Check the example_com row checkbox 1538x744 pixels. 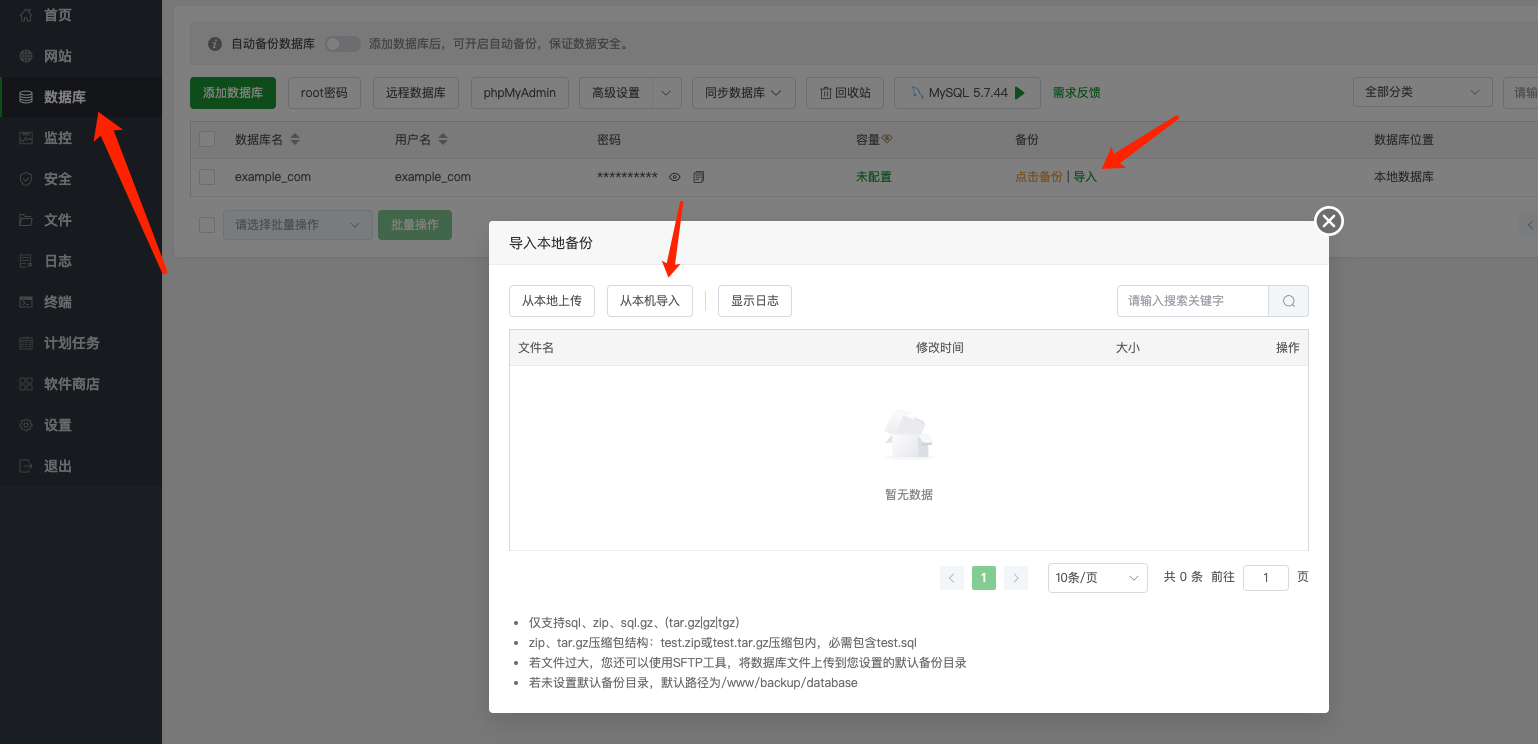click(x=207, y=176)
